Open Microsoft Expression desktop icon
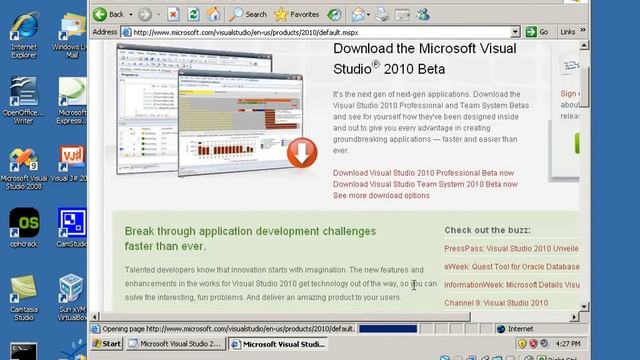The width and height of the screenshot is (640, 360). [x=72, y=101]
